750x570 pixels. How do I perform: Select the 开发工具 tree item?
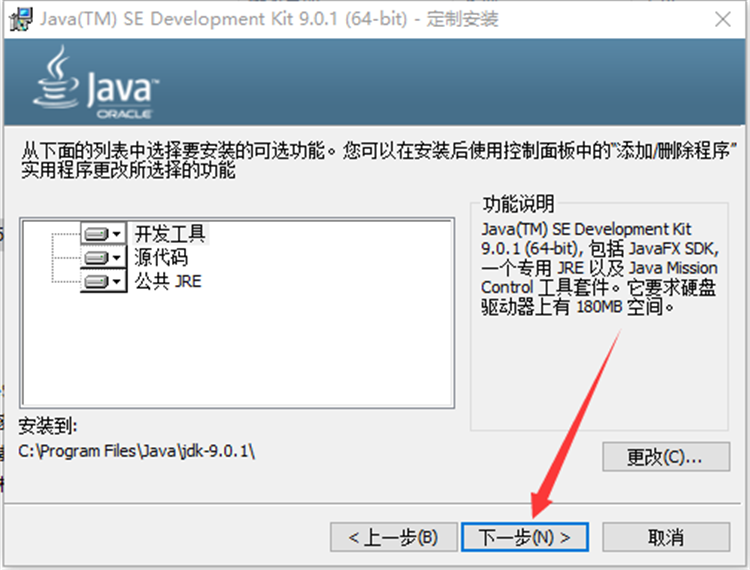click(x=170, y=234)
